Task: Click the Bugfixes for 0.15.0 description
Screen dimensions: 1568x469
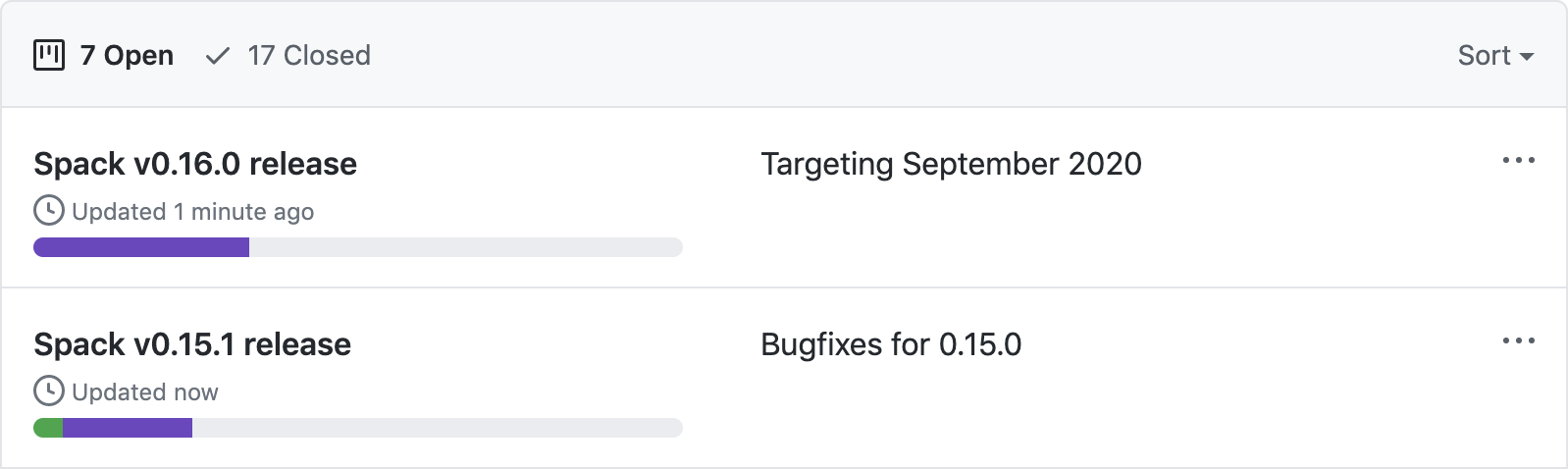Action: (x=891, y=344)
